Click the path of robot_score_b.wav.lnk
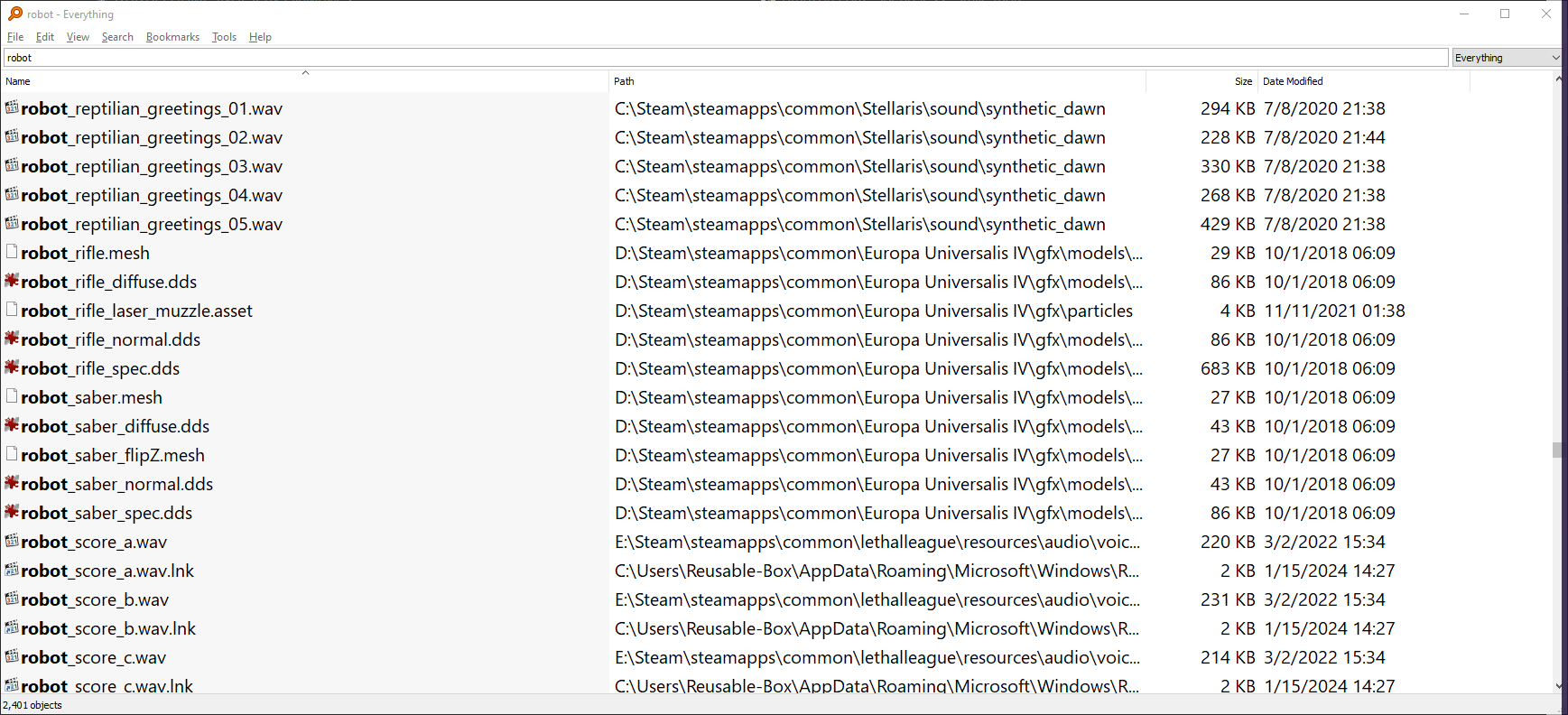The height and width of the screenshot is (715, 1568). click(x=877, y=628)
